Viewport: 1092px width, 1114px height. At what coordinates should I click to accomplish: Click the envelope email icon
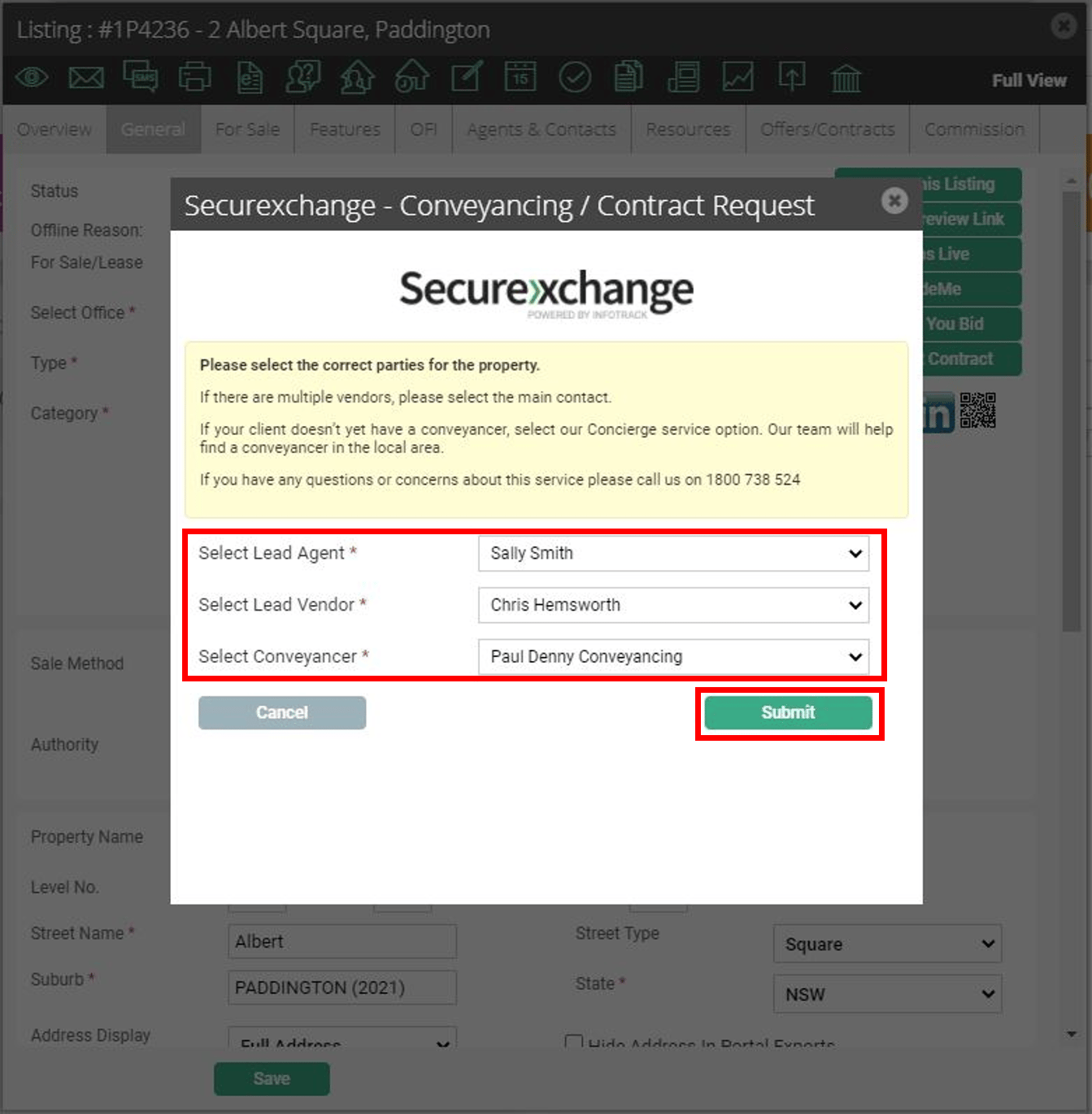click(x=85, y=78)
